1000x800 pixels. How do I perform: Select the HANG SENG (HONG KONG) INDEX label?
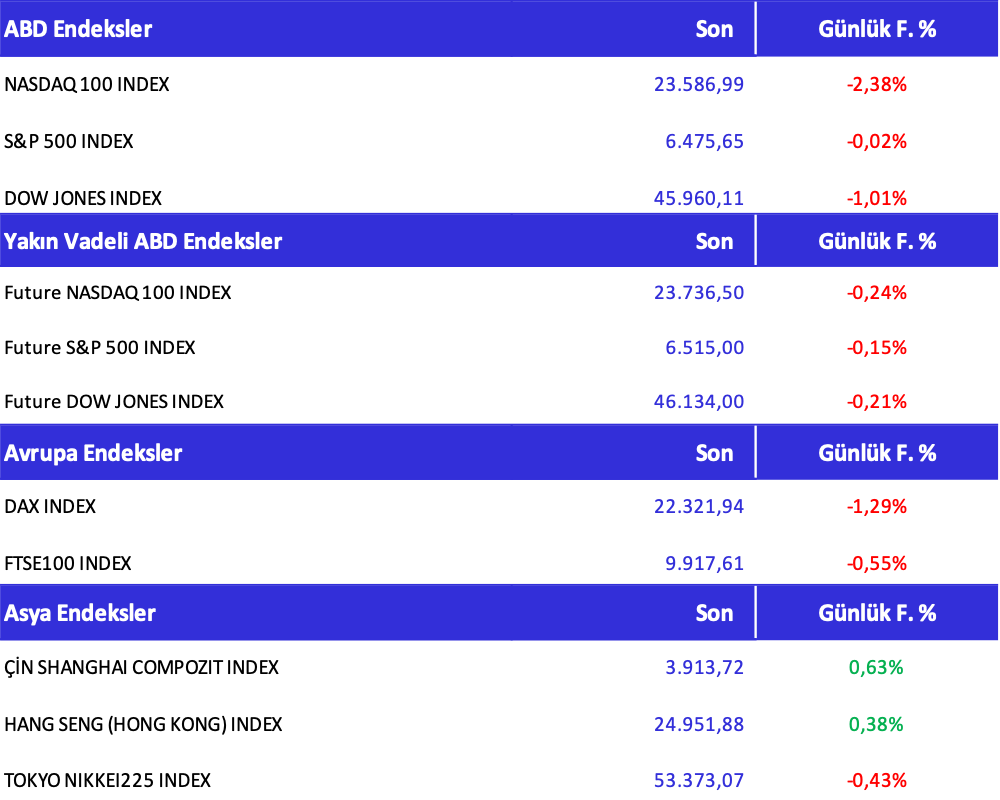point(143,724)
